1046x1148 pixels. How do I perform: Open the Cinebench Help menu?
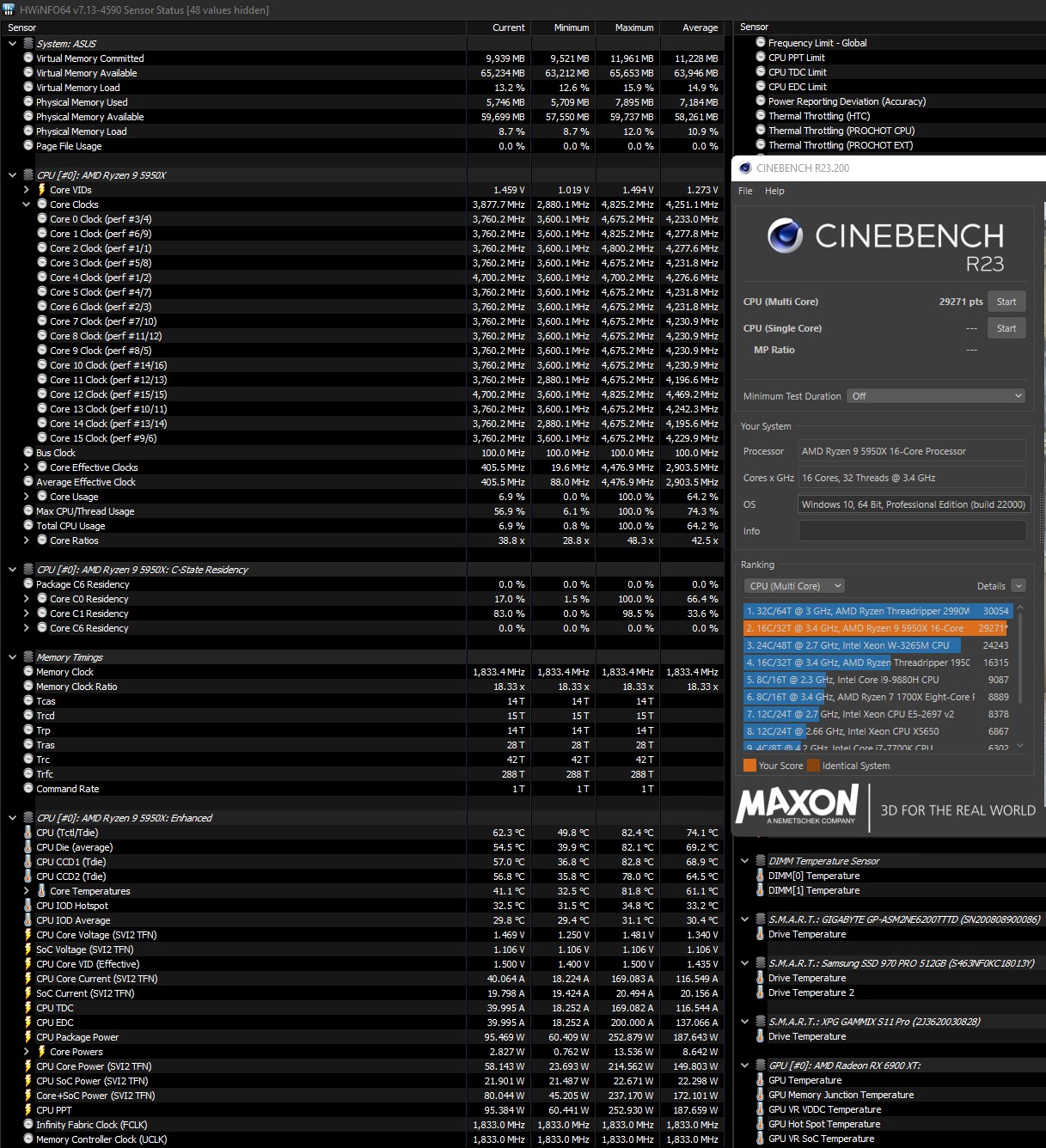pyautogui.click(x=774, y=191)
